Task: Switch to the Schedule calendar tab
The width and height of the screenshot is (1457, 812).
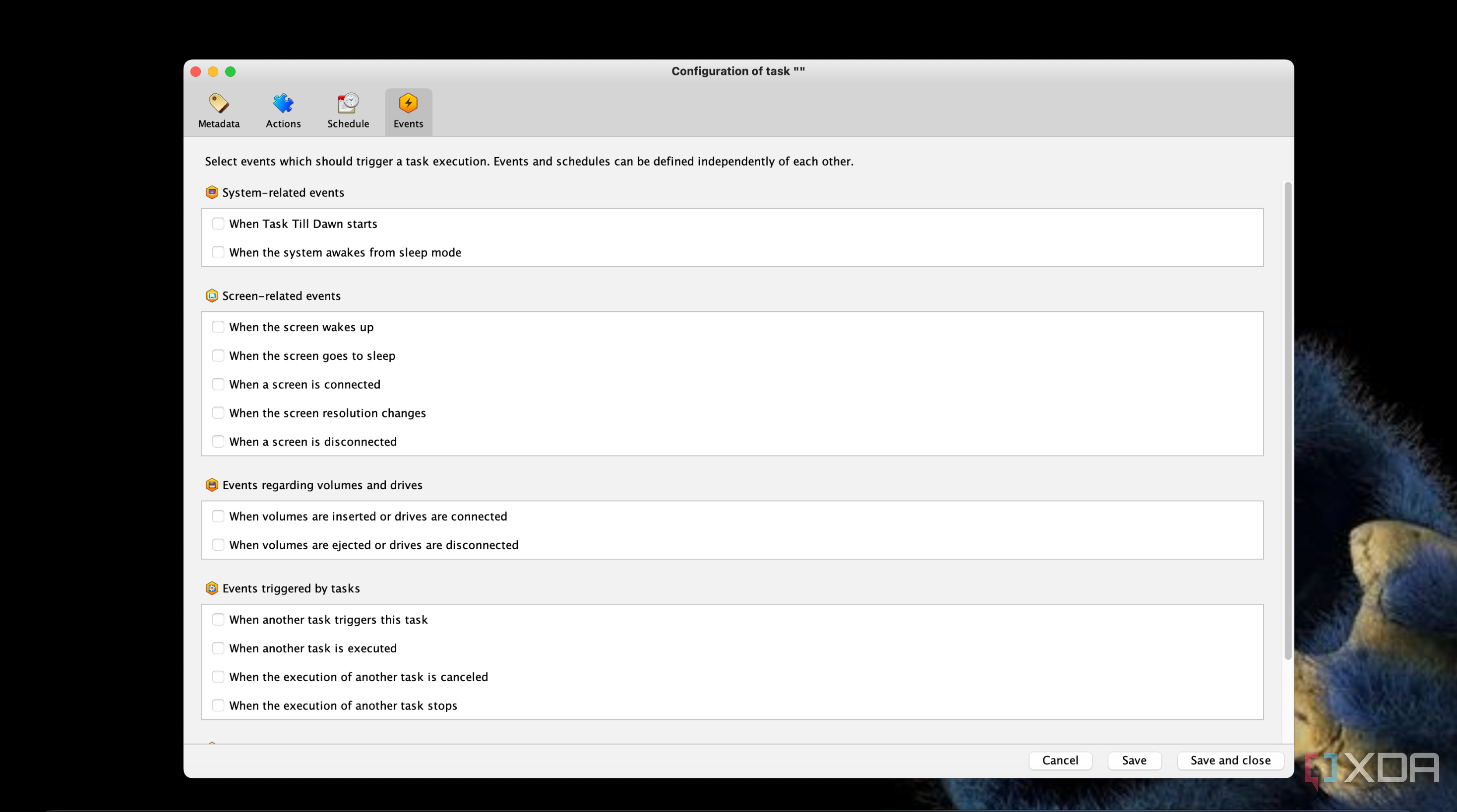Action: [348, 112]
